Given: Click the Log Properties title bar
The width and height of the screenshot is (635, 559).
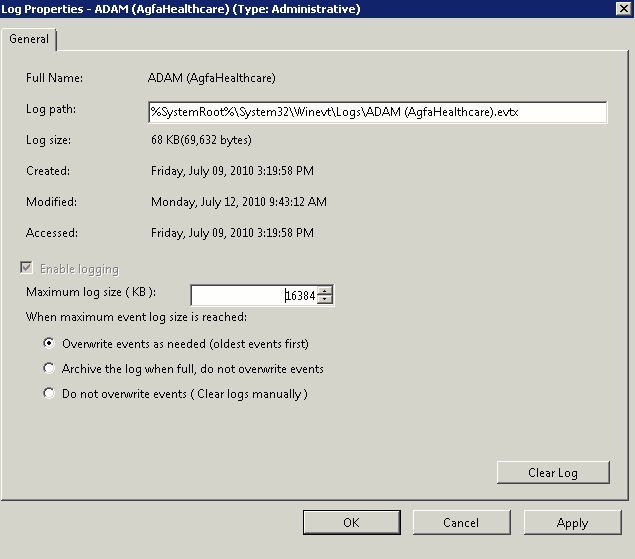Looking at the screenshot, I should 300,9.
